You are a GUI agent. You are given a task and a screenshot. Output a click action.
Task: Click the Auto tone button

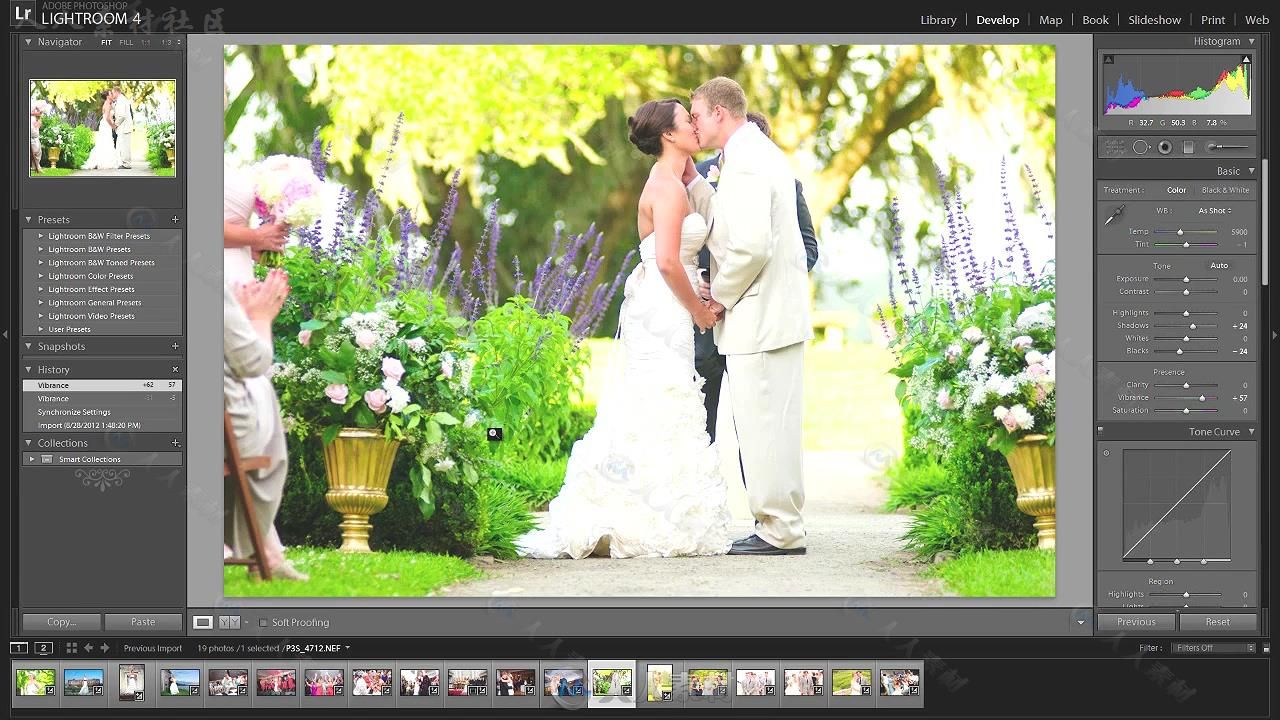click(1219, 265)
